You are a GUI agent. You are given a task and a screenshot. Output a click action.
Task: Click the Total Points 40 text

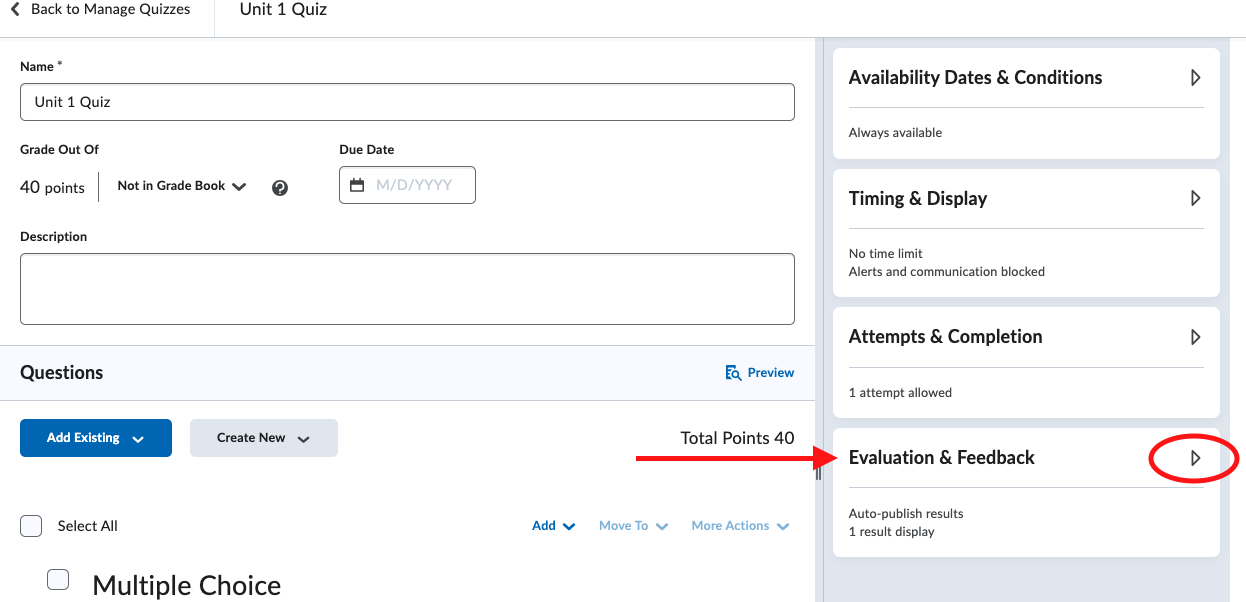coord(737,438)
